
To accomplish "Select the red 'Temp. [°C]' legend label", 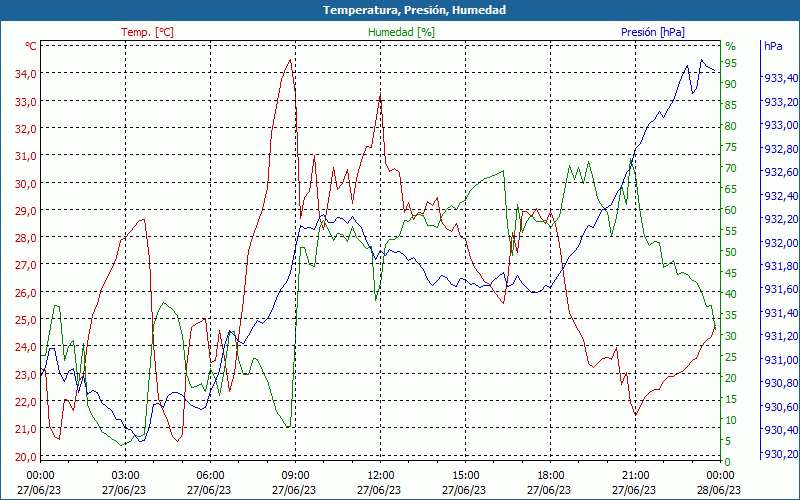I will (147, 32).
